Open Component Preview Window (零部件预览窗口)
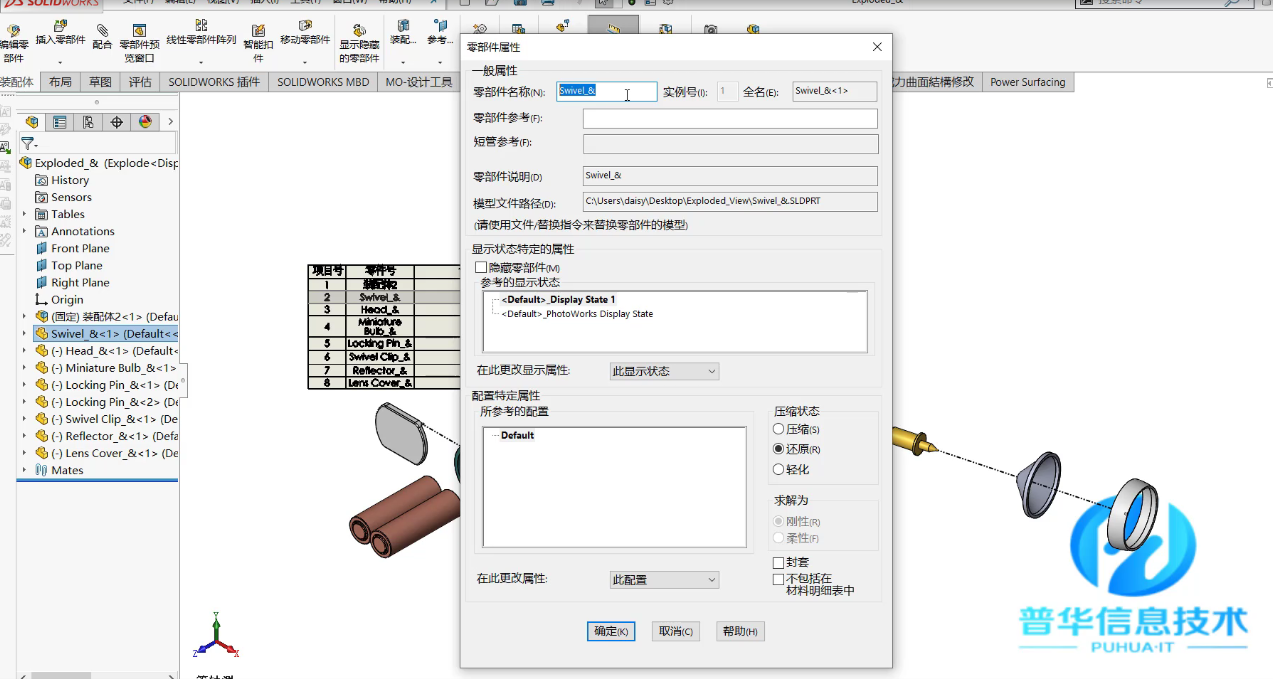 point(139,44)
